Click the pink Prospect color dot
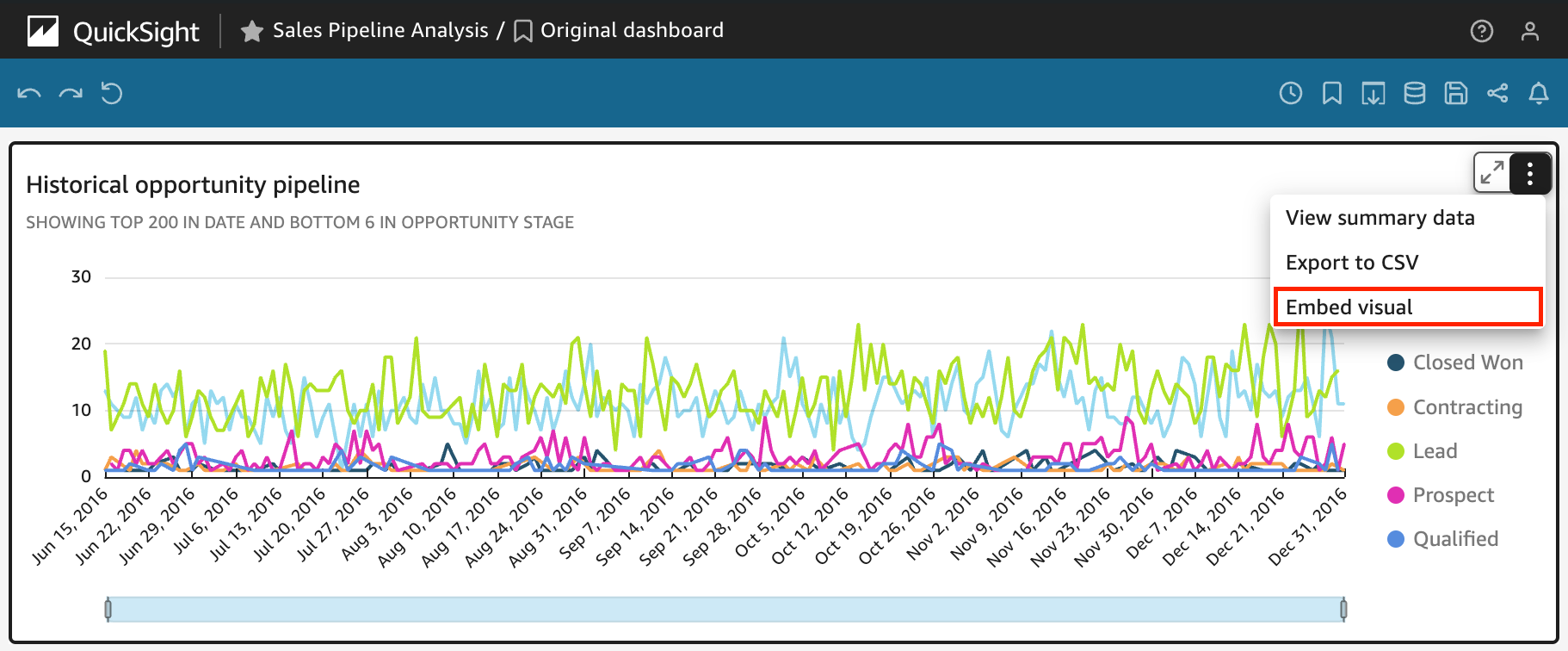This screenshot has height=651, width=1568. (1396, 495)
